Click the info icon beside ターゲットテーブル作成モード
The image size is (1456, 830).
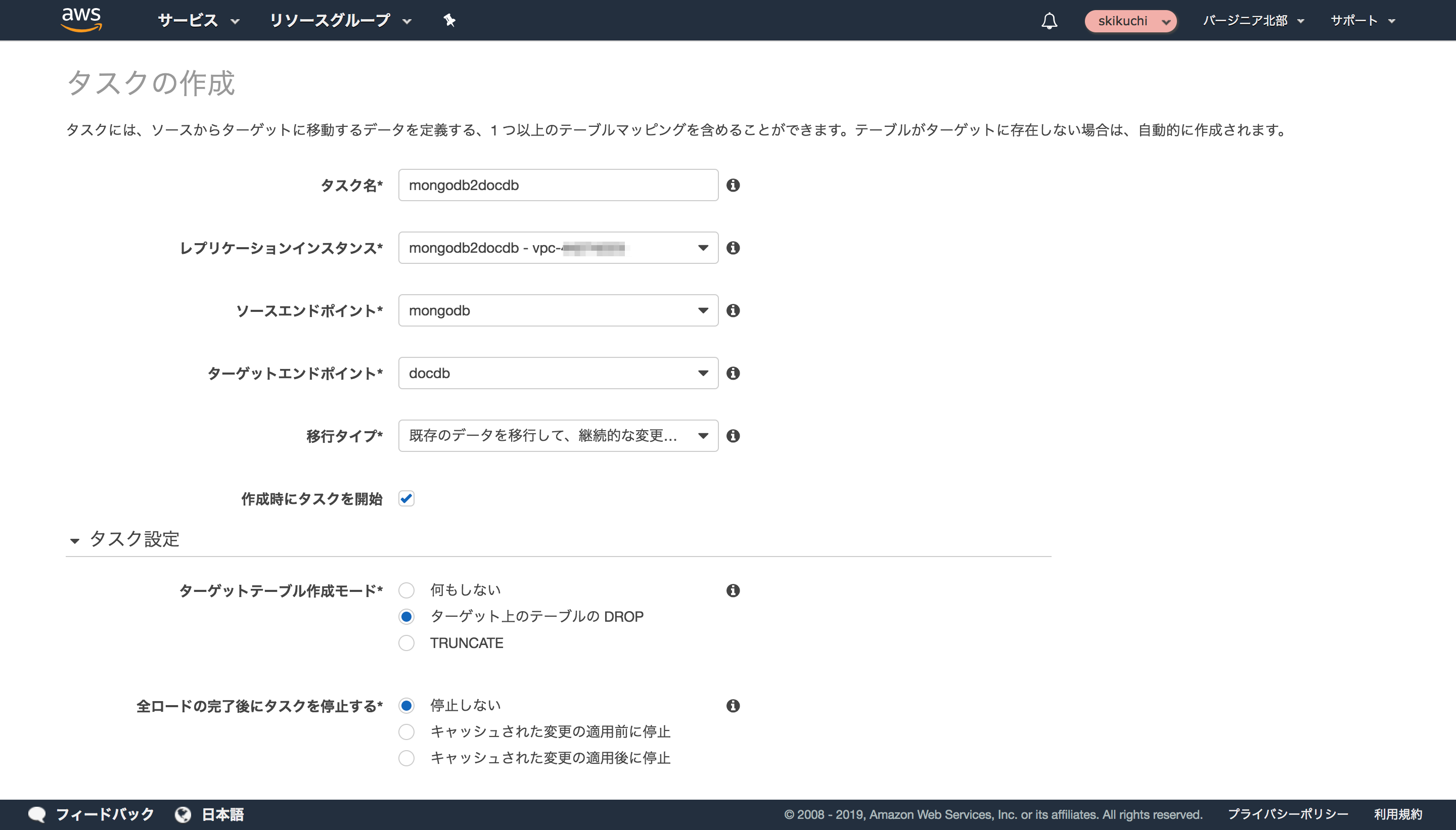pos(734,590)
